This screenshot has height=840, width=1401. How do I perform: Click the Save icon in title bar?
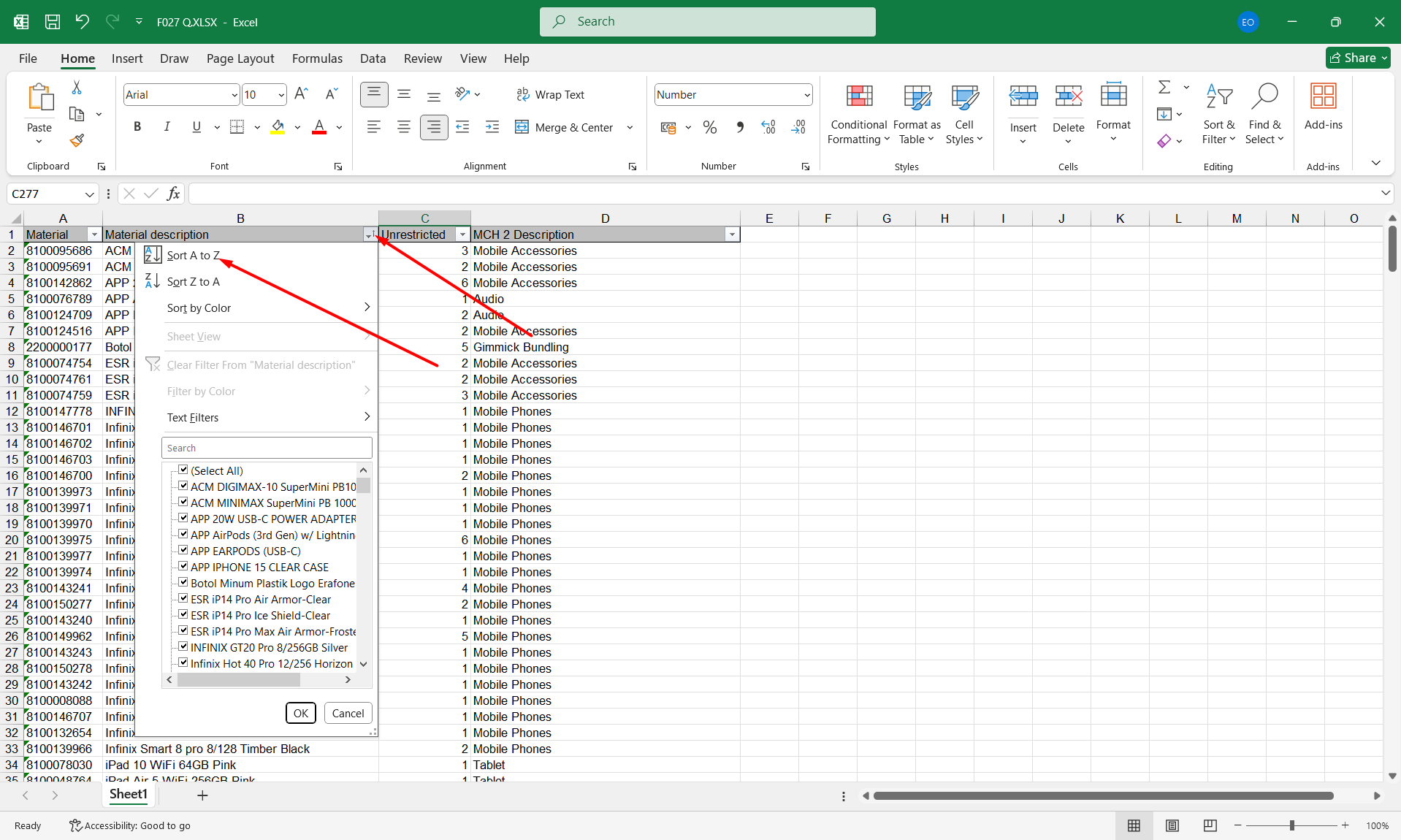coord(53,22)
